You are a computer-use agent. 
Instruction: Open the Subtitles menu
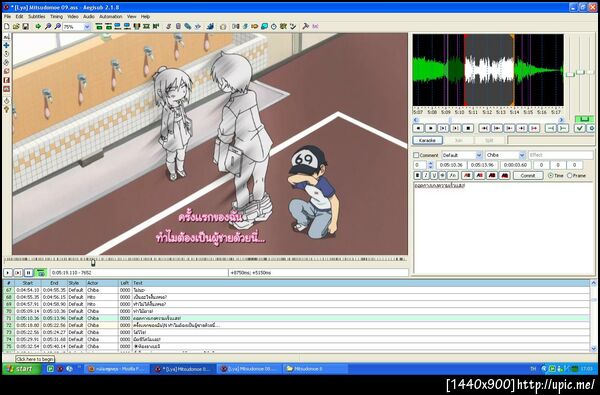click(x=36, y=17)
